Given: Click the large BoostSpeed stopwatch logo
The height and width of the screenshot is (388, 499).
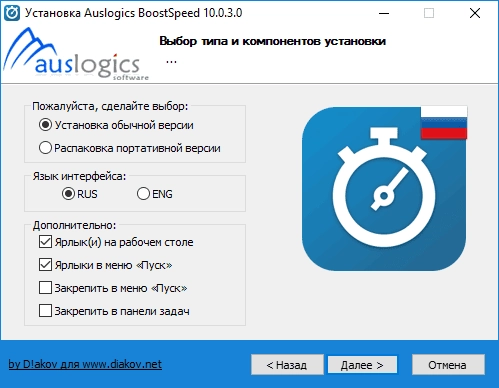Looking at the screenshot, I should [384, 189].
